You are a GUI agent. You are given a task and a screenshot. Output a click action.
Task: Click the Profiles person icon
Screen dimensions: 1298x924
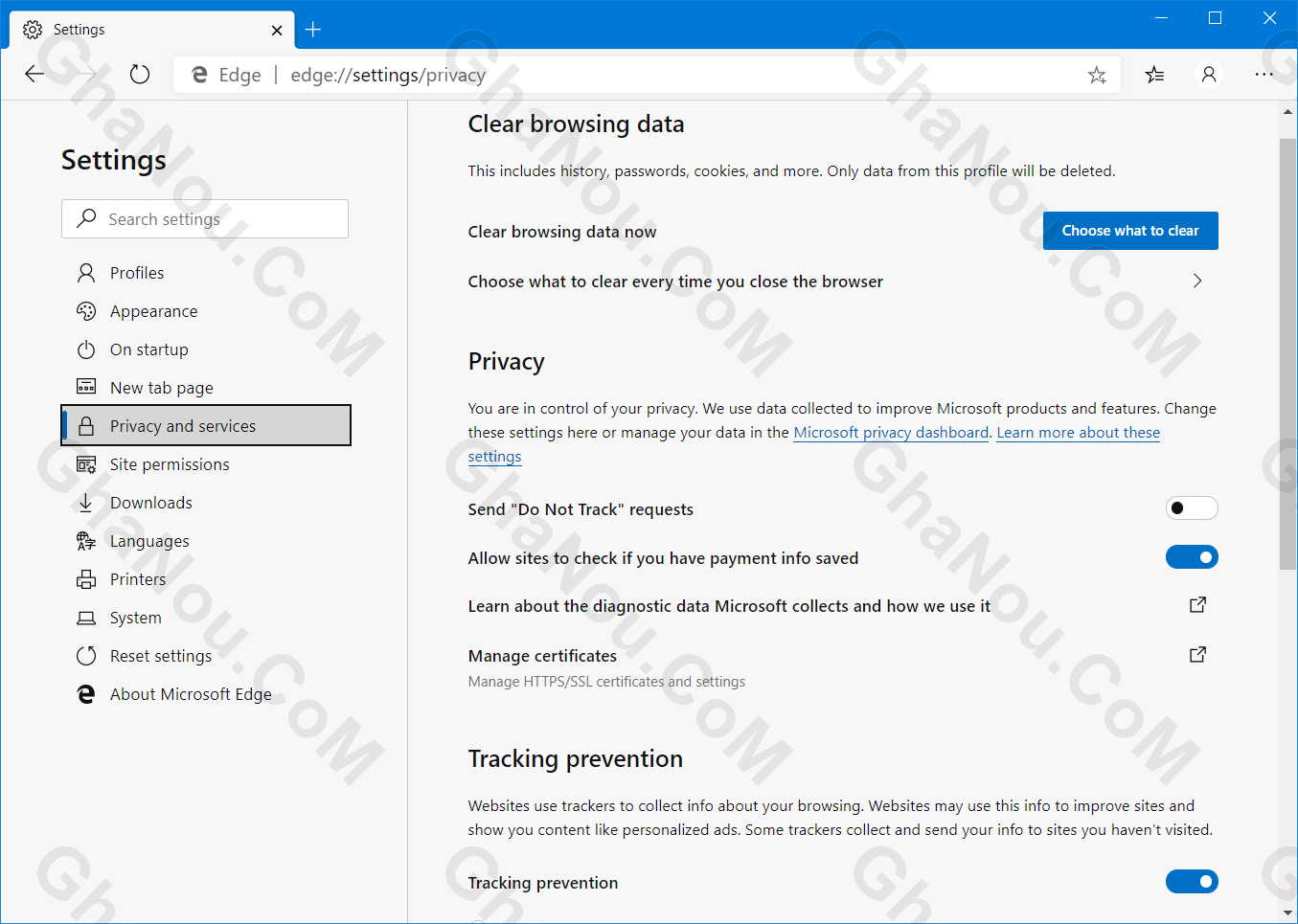tap(86, 273)
